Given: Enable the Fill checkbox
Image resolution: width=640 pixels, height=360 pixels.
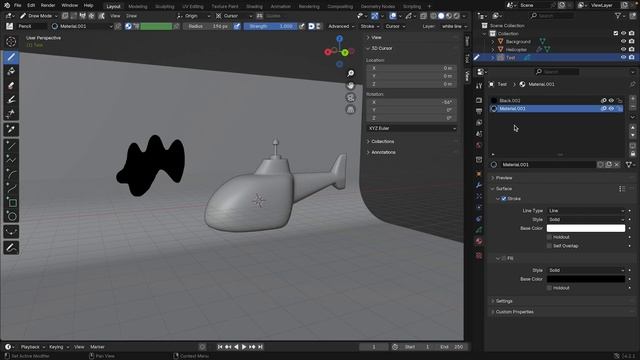Looking at the screenshot, I should pyautogui.click(x=504, y=258).
